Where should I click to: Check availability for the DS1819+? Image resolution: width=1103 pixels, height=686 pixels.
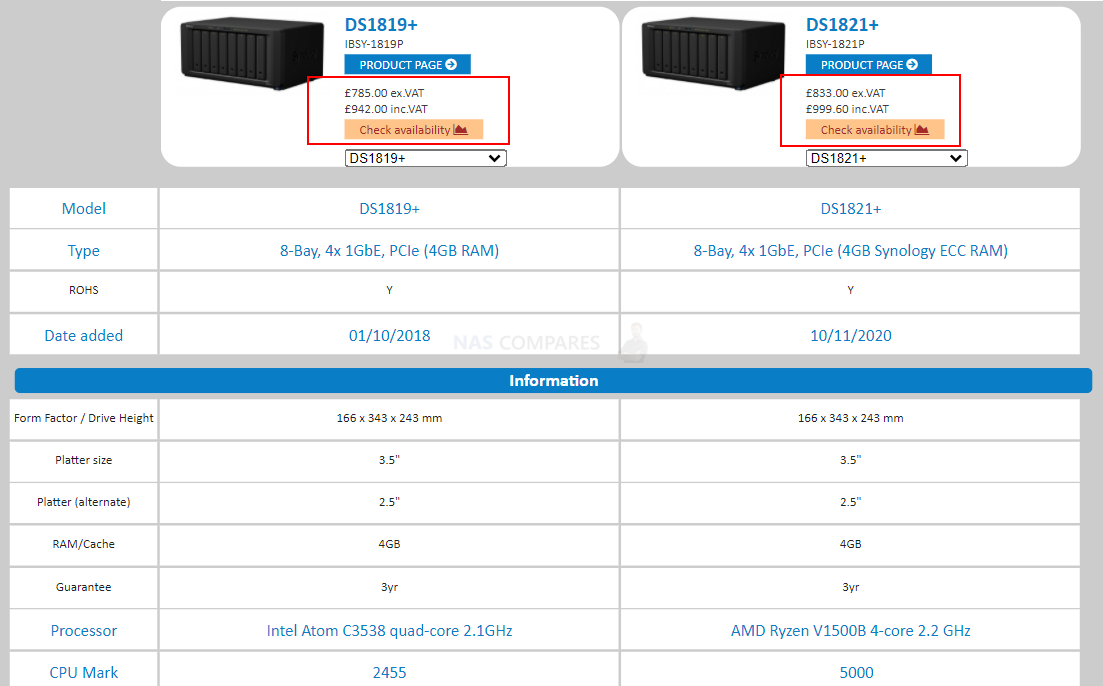[414, 129]
